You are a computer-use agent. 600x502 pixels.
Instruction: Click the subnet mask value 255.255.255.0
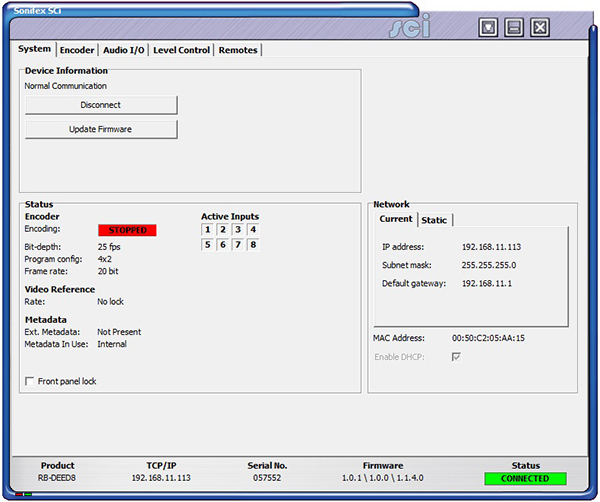[x=489, y=265]
